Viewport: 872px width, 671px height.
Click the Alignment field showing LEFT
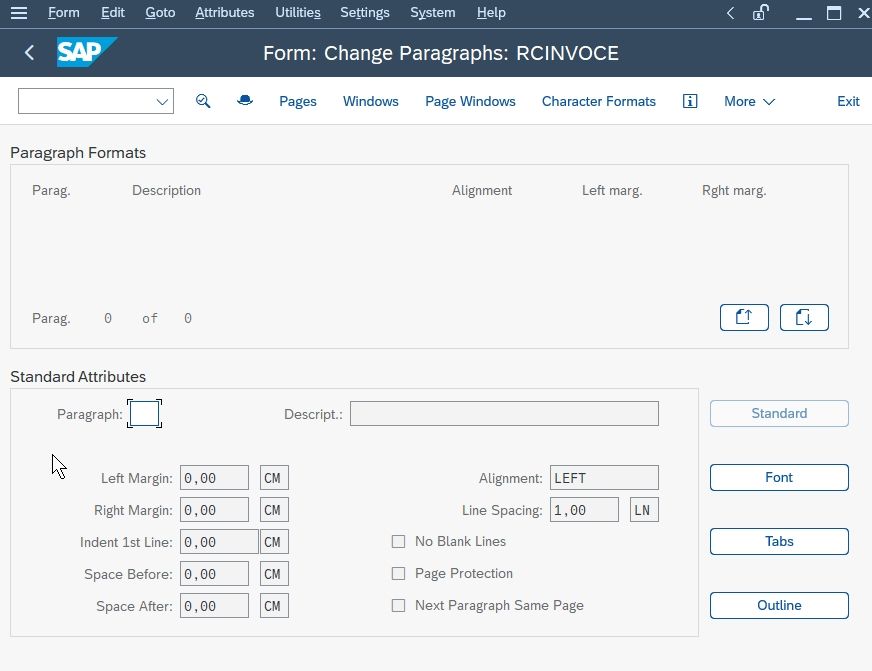point(605,478)
